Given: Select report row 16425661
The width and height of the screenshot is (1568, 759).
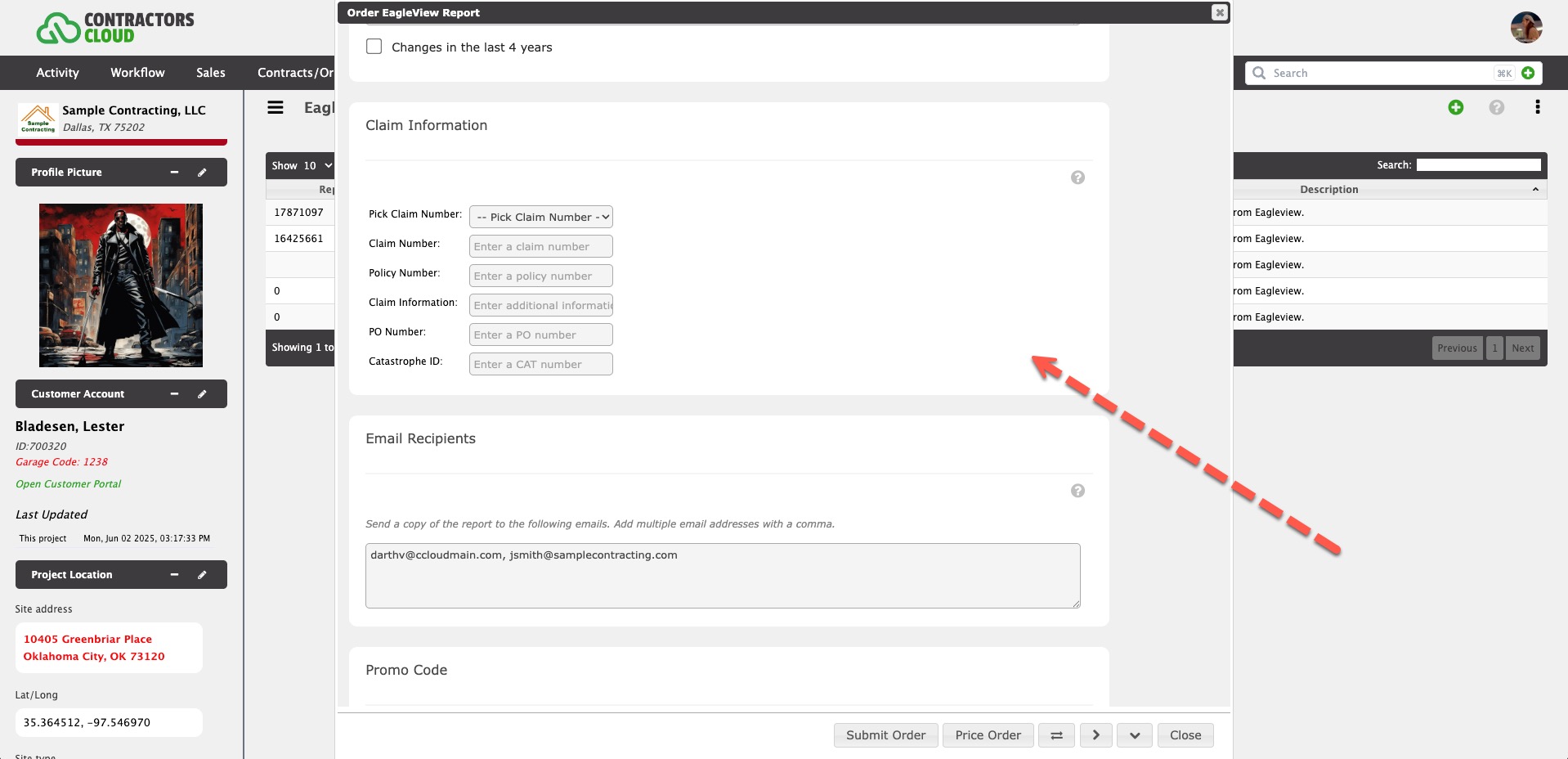Looking at the screenshot, I should 299,239.
